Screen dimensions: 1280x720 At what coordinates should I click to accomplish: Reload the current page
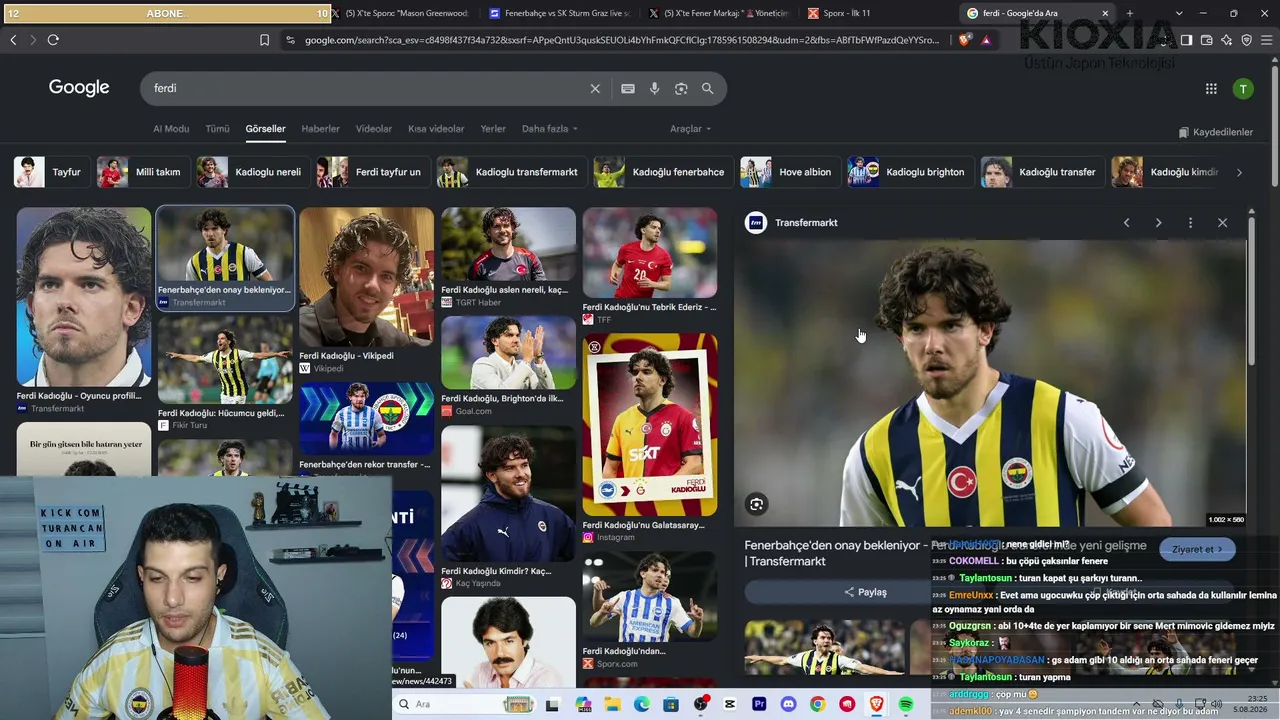click(53, 40)
